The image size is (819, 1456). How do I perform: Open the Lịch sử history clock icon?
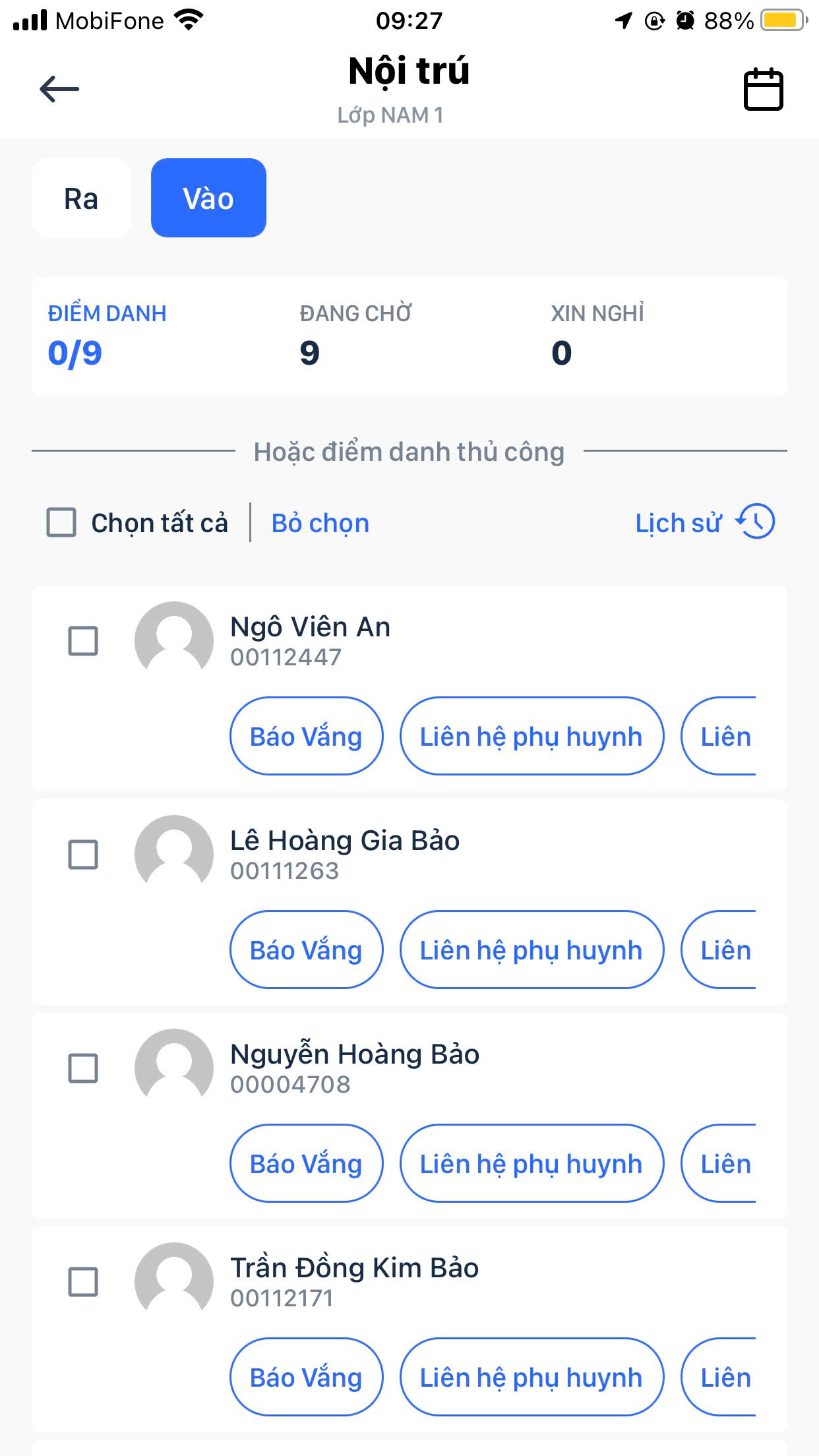click(756, 522)
